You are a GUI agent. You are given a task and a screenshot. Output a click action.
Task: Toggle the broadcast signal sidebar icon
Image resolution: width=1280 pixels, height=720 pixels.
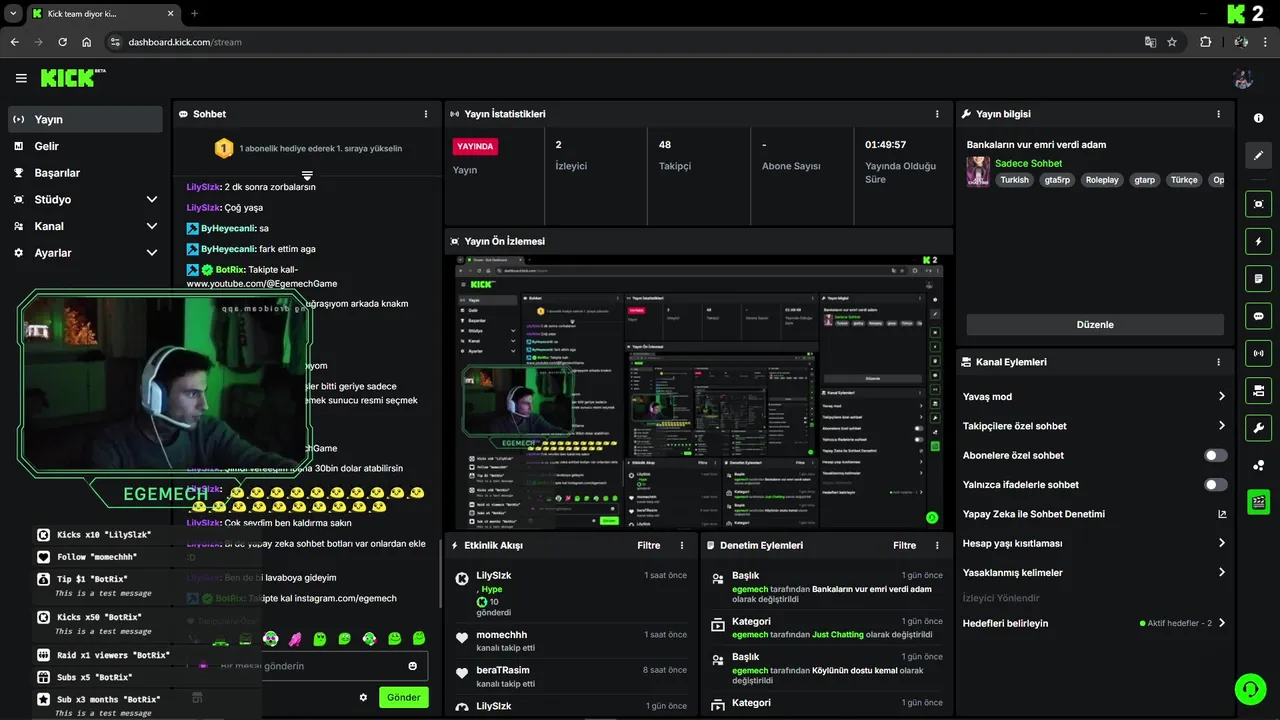pyautogui.click(x=1258, y=352)
